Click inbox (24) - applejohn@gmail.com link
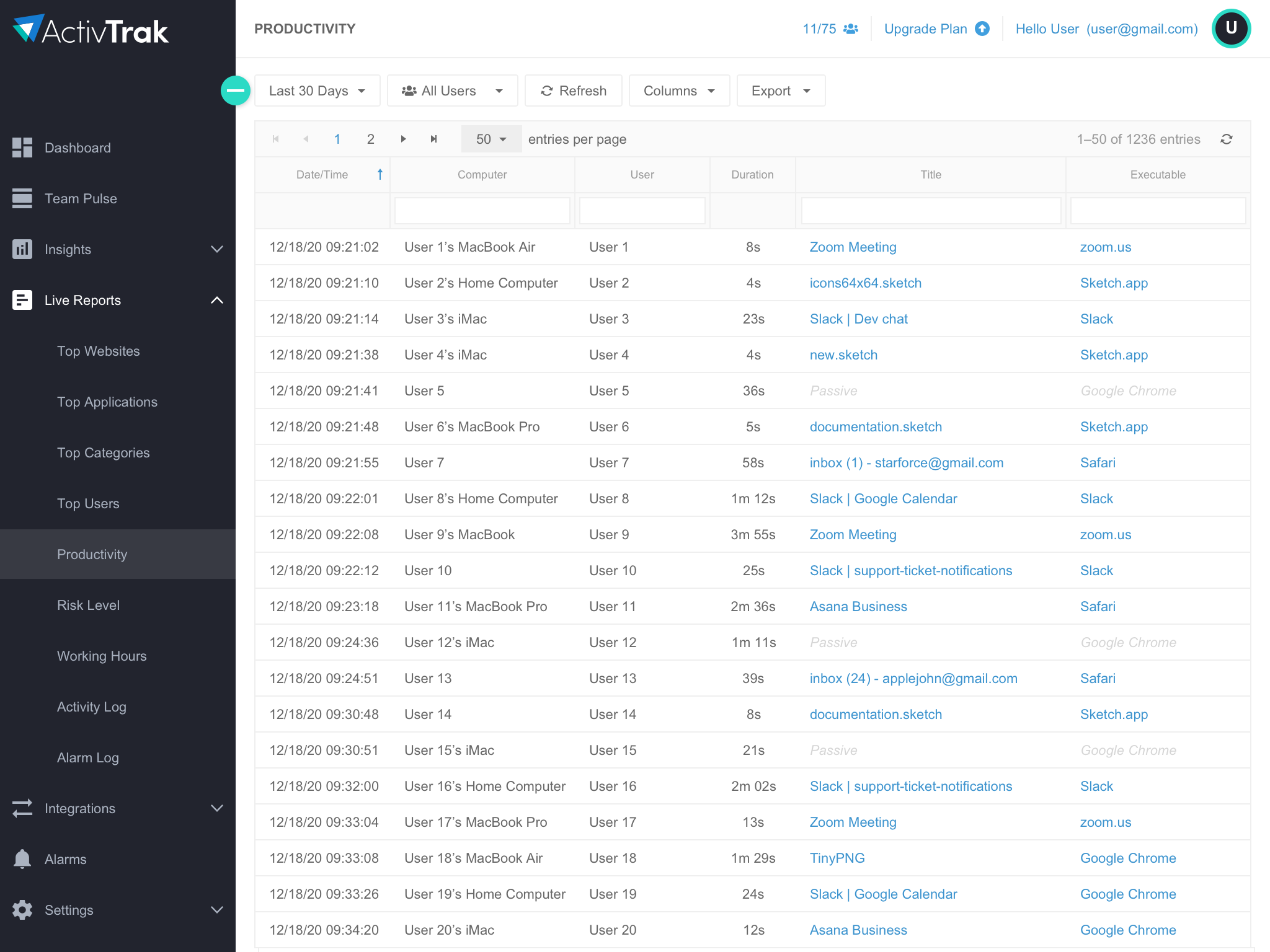 point(913,678)
